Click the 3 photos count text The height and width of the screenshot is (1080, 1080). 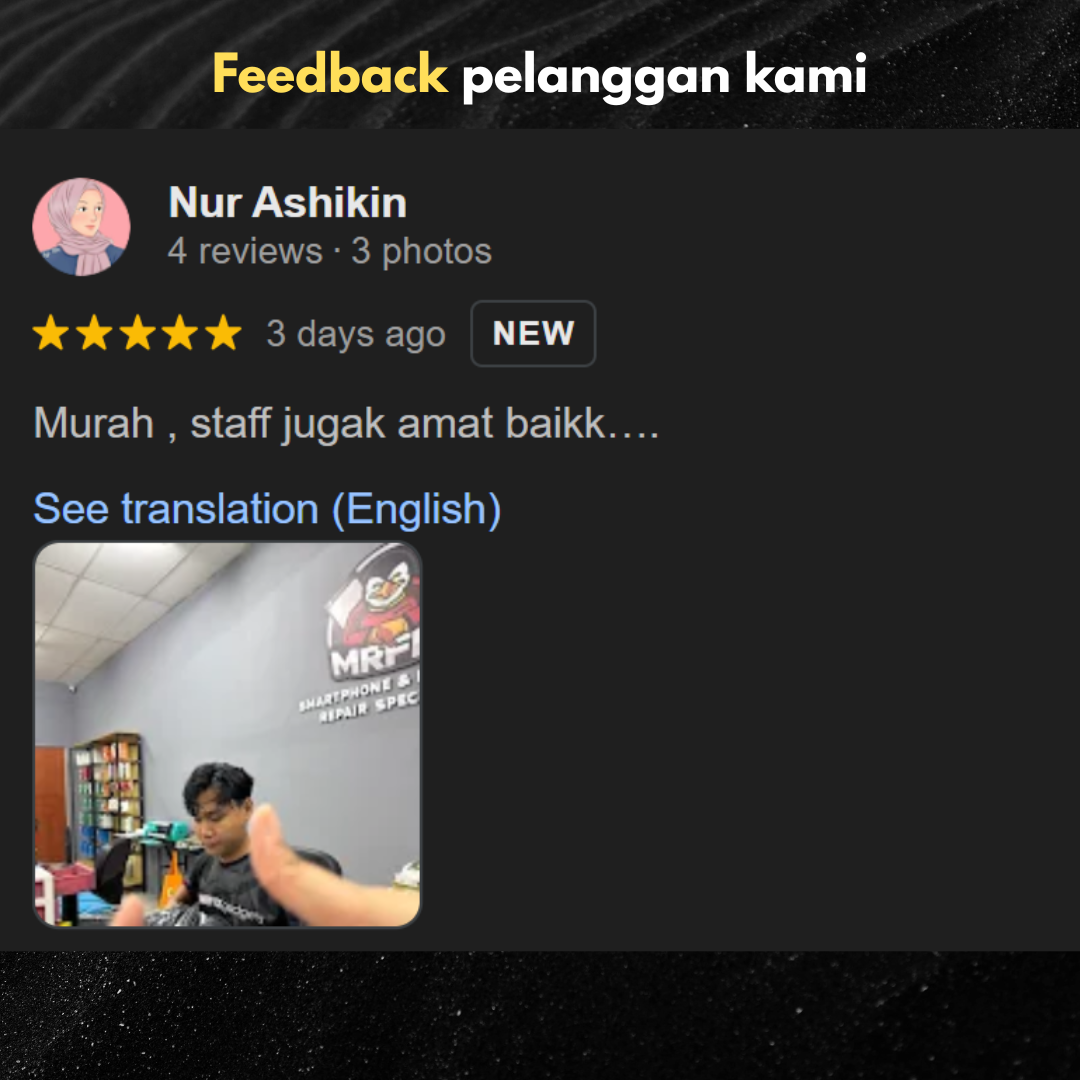[422, 251]
